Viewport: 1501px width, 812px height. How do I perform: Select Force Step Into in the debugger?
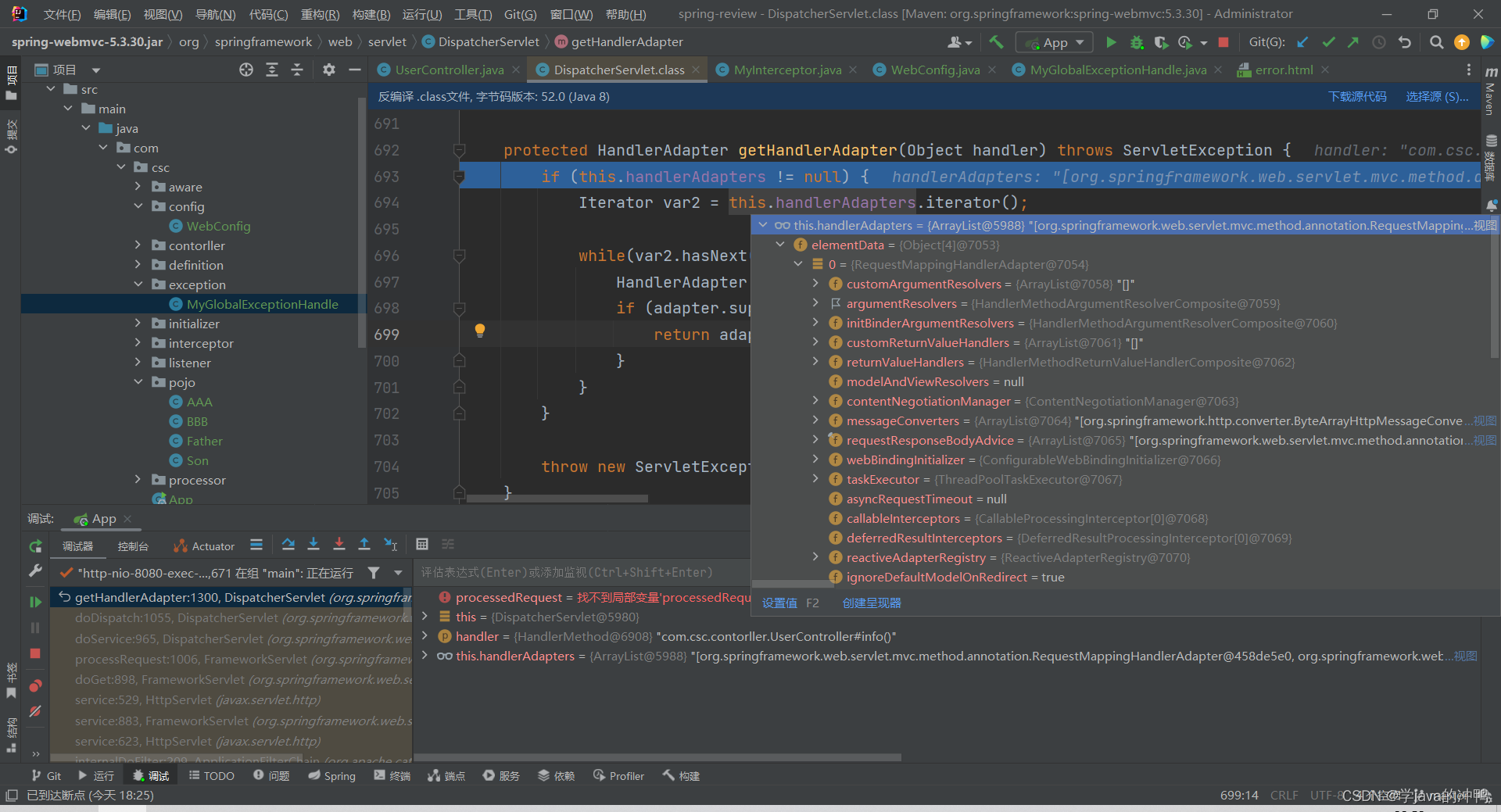point(339,544)
